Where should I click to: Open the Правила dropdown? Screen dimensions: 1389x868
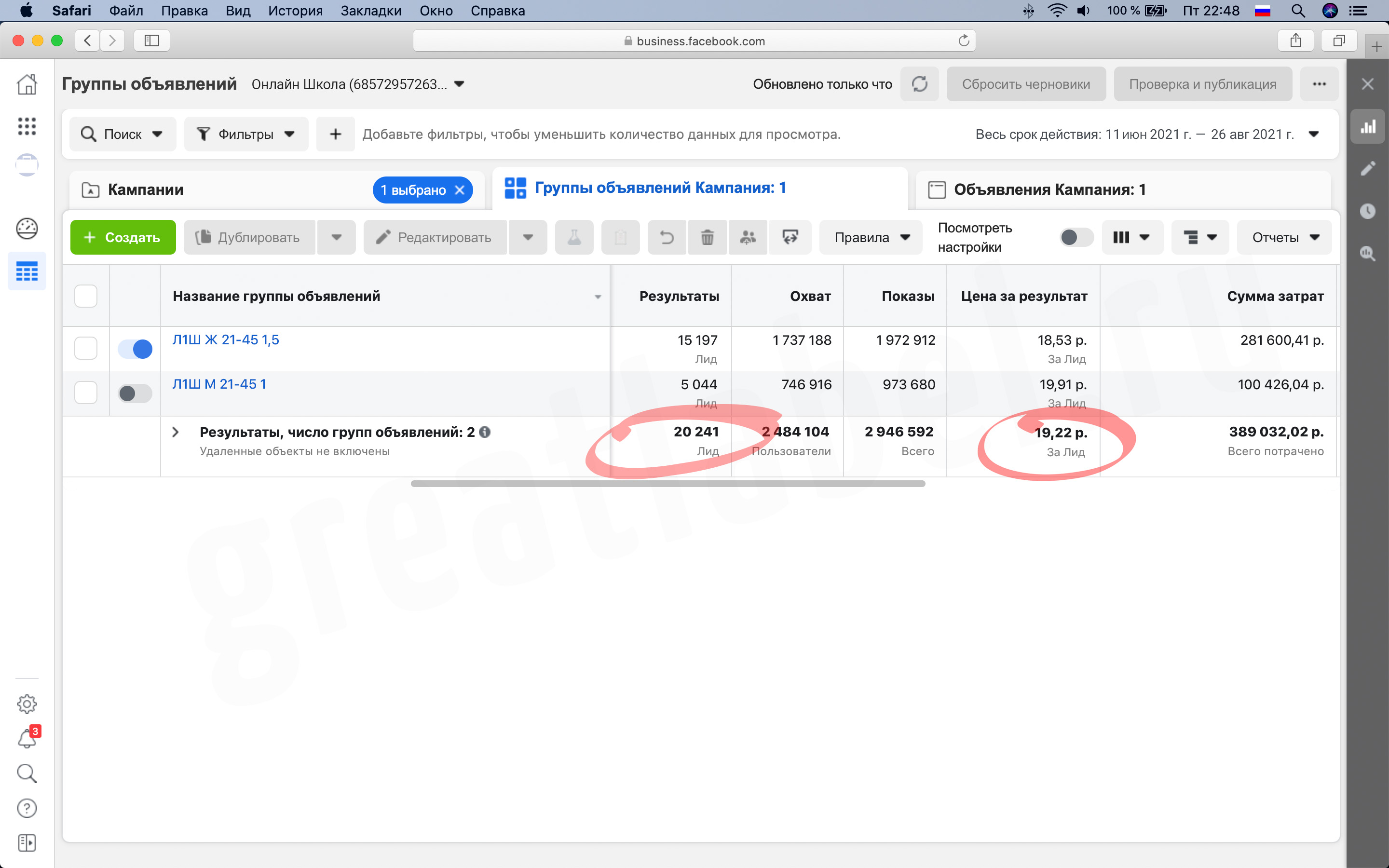tap(871, 237)
